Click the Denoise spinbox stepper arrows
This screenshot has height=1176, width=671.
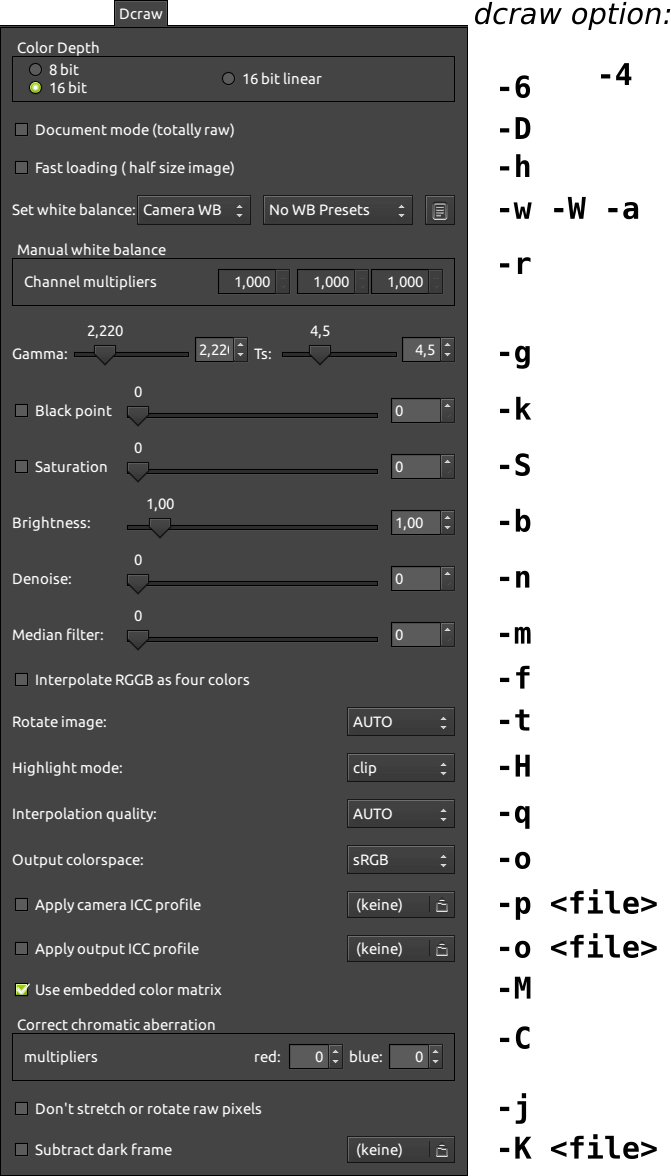click(x=448, y=579)
